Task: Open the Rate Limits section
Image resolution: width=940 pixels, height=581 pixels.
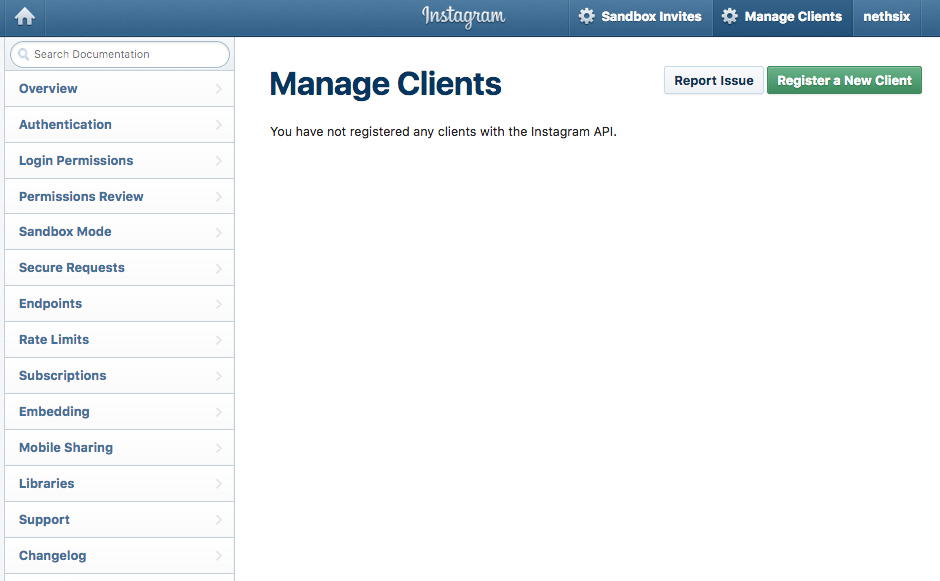Action: tap(119, 340)
